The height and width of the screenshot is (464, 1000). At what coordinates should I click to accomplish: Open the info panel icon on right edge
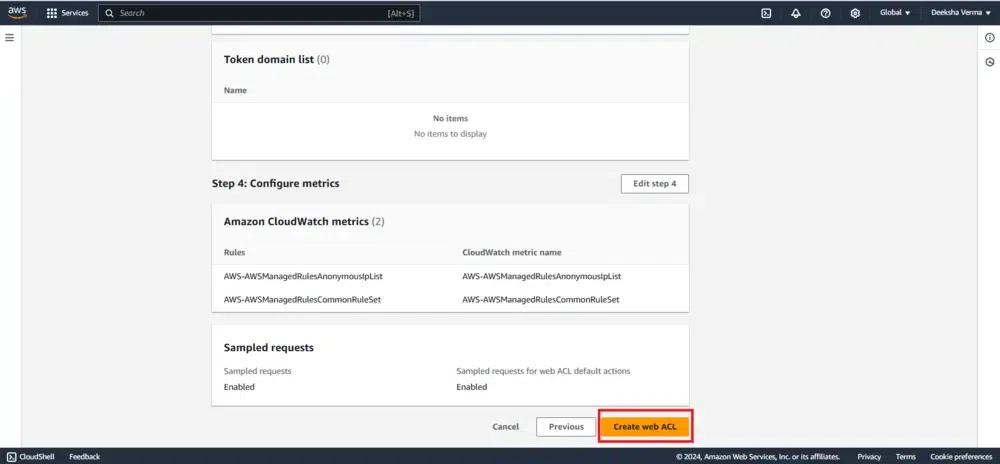pyautogui.click(x=990, y=38)
